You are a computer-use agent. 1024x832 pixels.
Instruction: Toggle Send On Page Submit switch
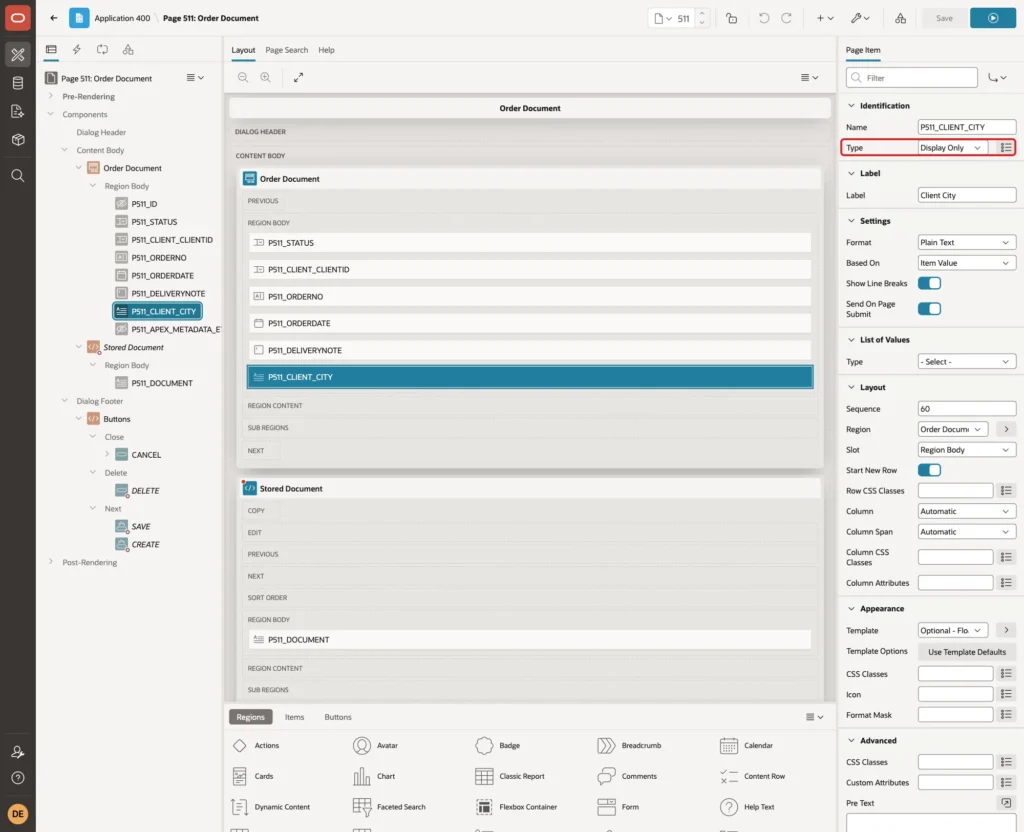[929, 309]
